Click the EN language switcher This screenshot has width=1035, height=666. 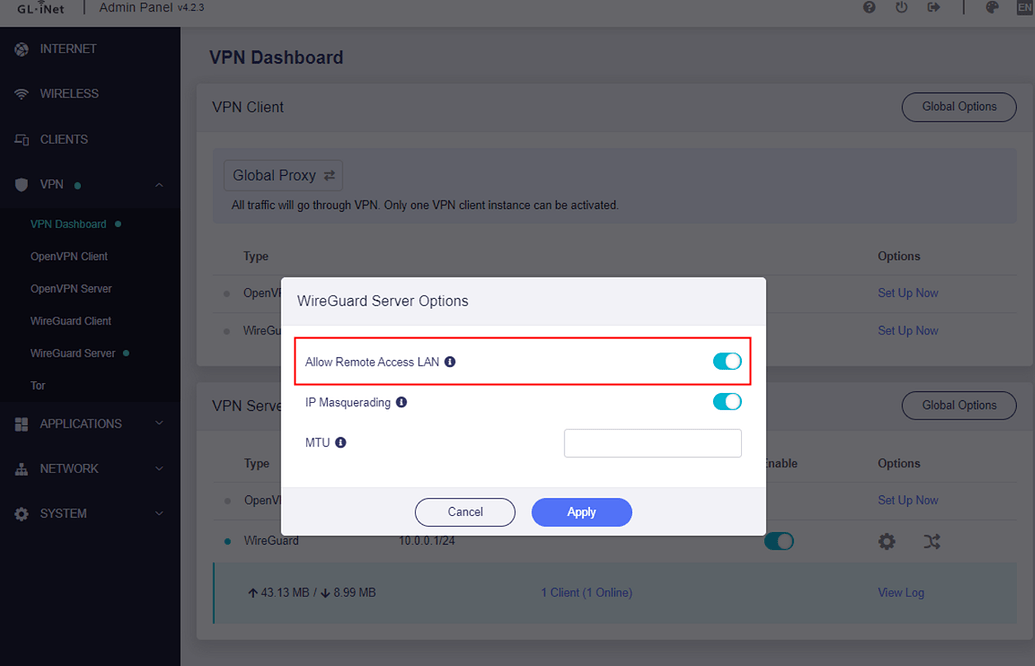click(x=1024, y=8)
